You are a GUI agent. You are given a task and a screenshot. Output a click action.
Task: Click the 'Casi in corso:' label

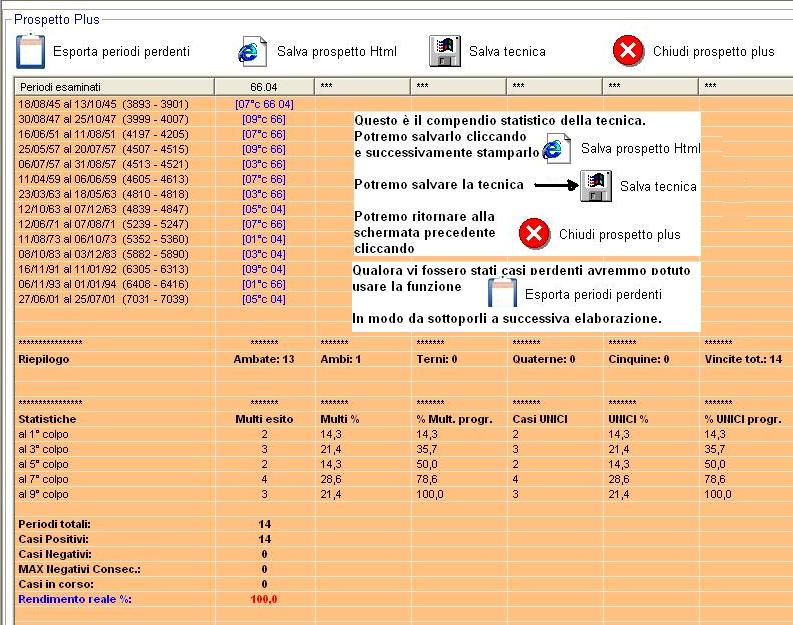tap(56, 585)
